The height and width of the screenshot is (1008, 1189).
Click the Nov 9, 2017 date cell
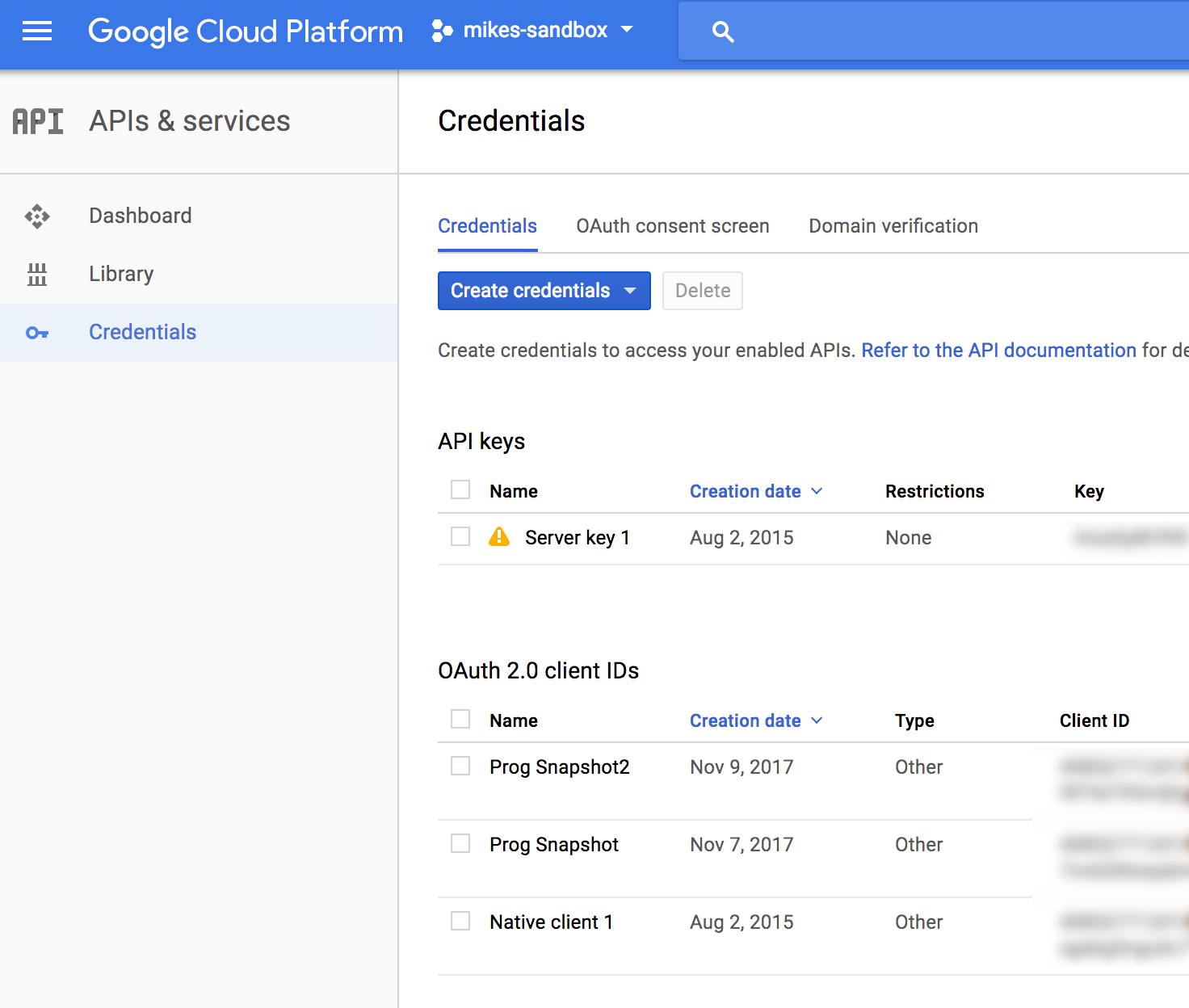(742, 767)
